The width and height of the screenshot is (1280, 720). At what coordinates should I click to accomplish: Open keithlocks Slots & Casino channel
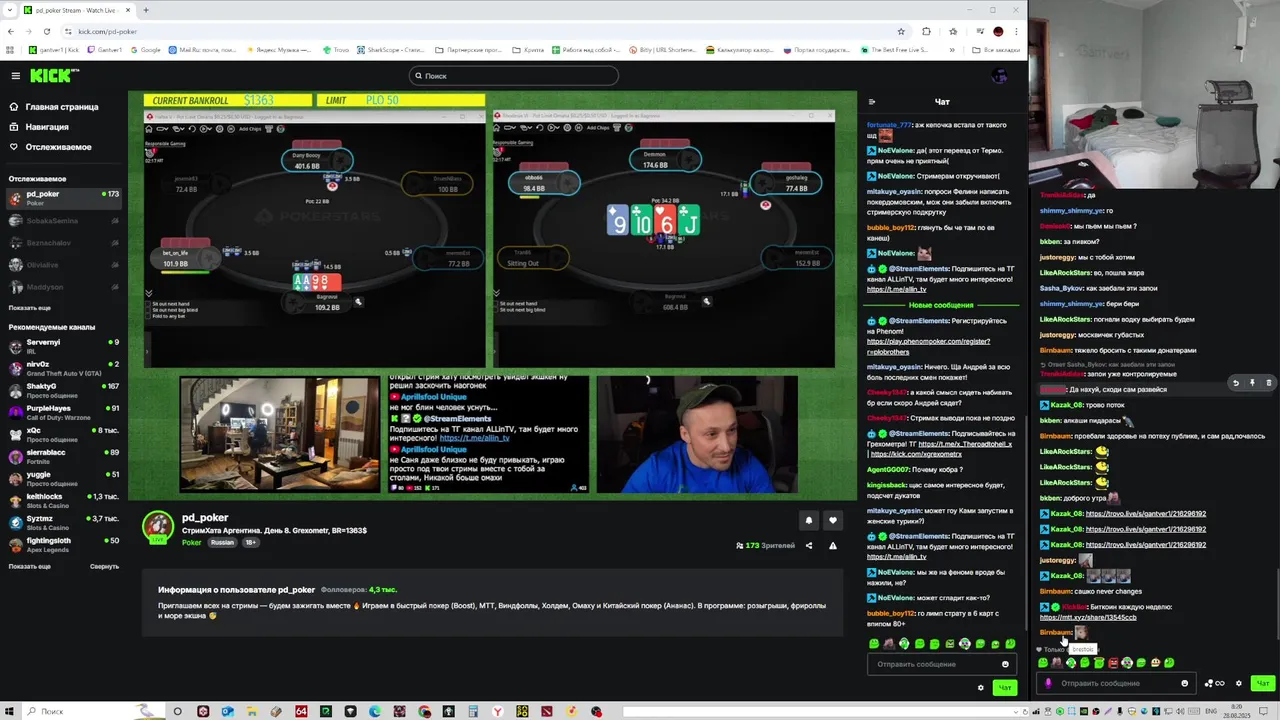63,500
